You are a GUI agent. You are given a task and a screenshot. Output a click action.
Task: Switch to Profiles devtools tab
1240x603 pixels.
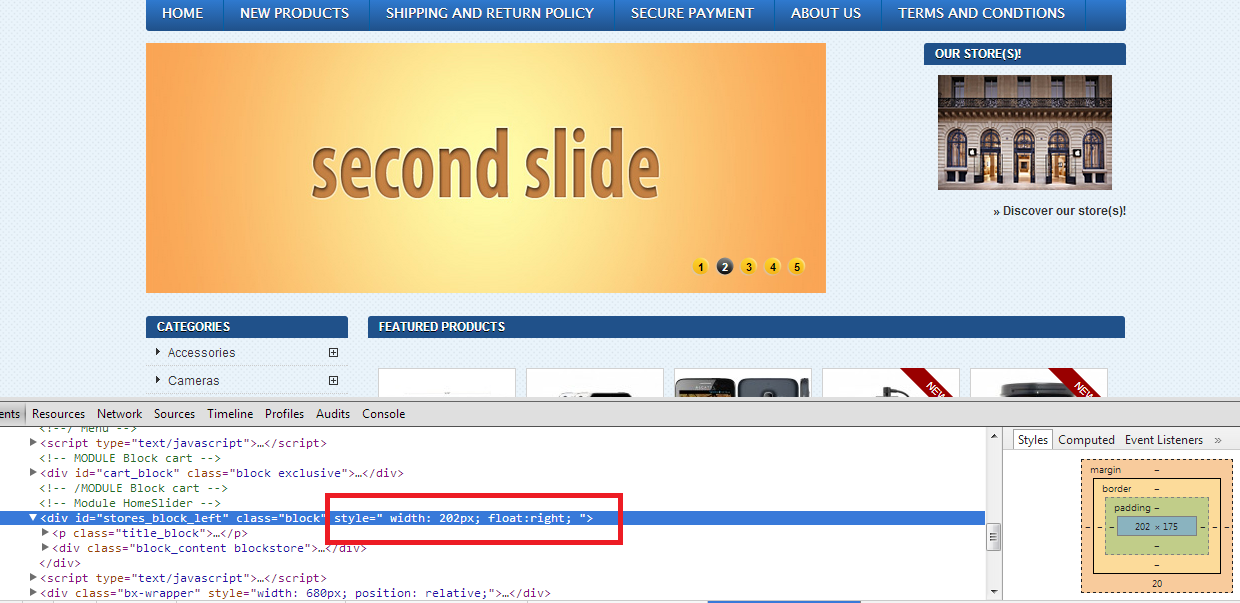pyautogui.click(x=285, y=414)
